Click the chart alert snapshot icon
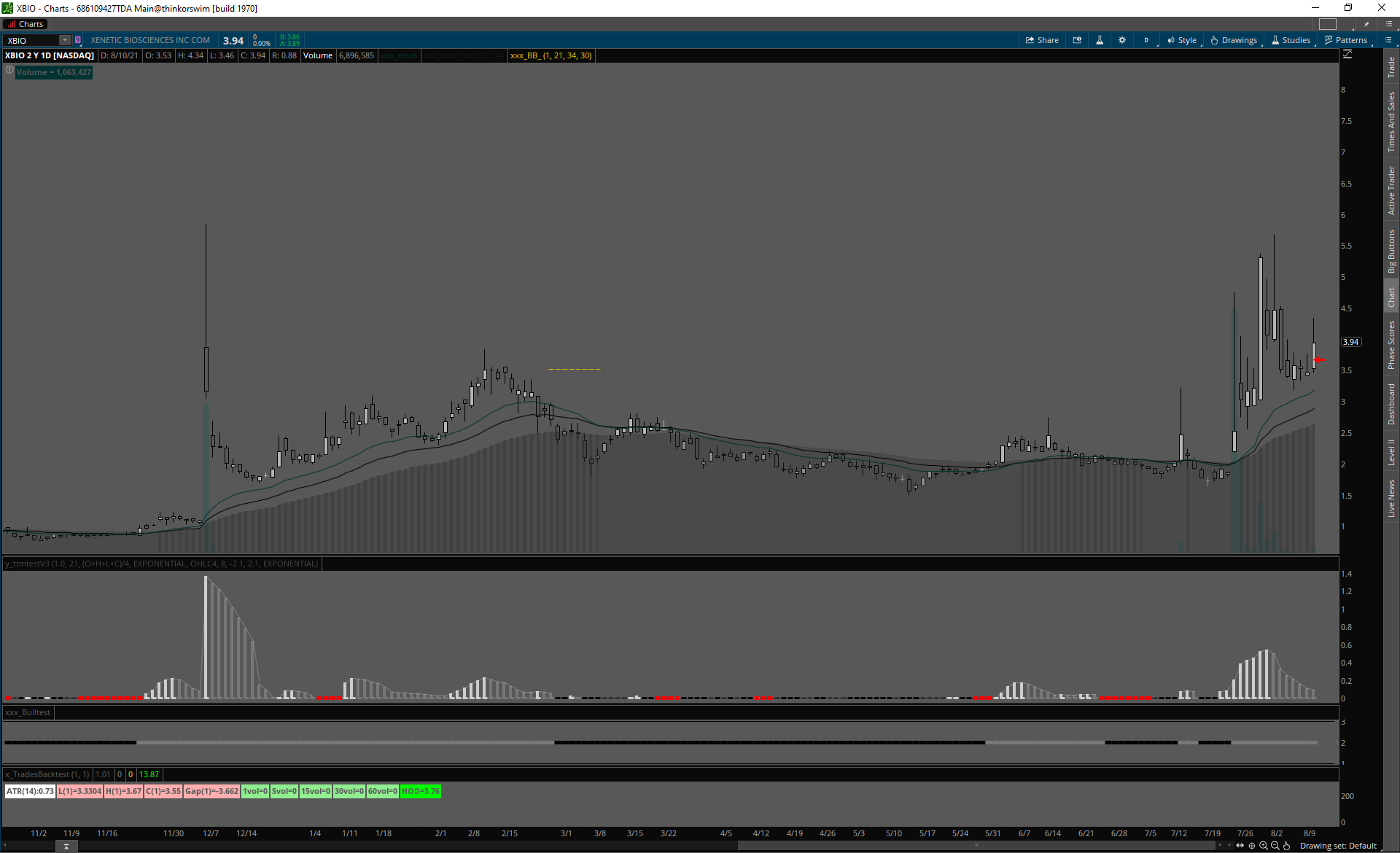 pyautogui.click(x=1077, y=40)
